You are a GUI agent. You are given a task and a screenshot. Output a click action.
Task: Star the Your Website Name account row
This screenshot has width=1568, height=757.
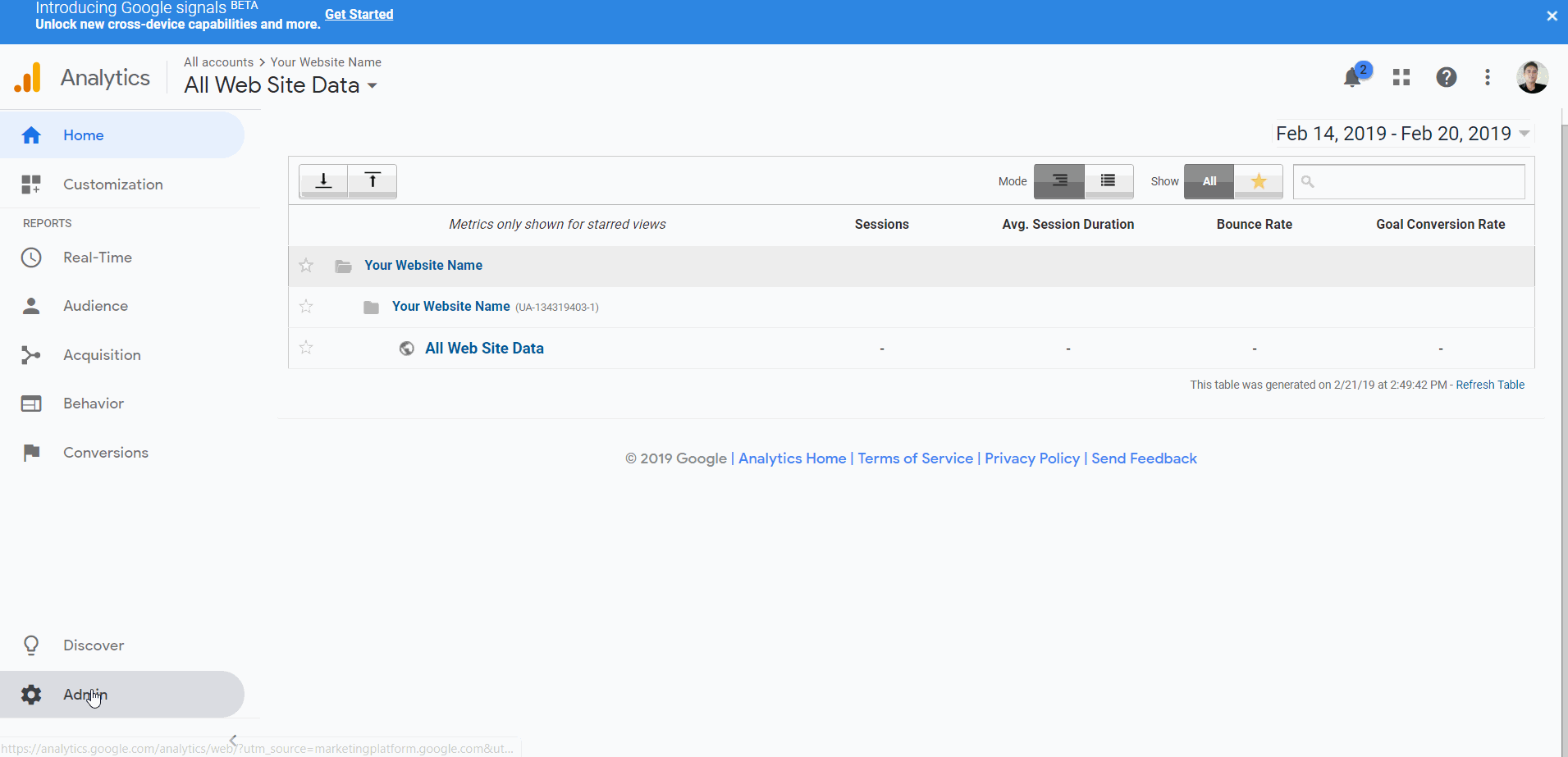(x=306, y=265)
